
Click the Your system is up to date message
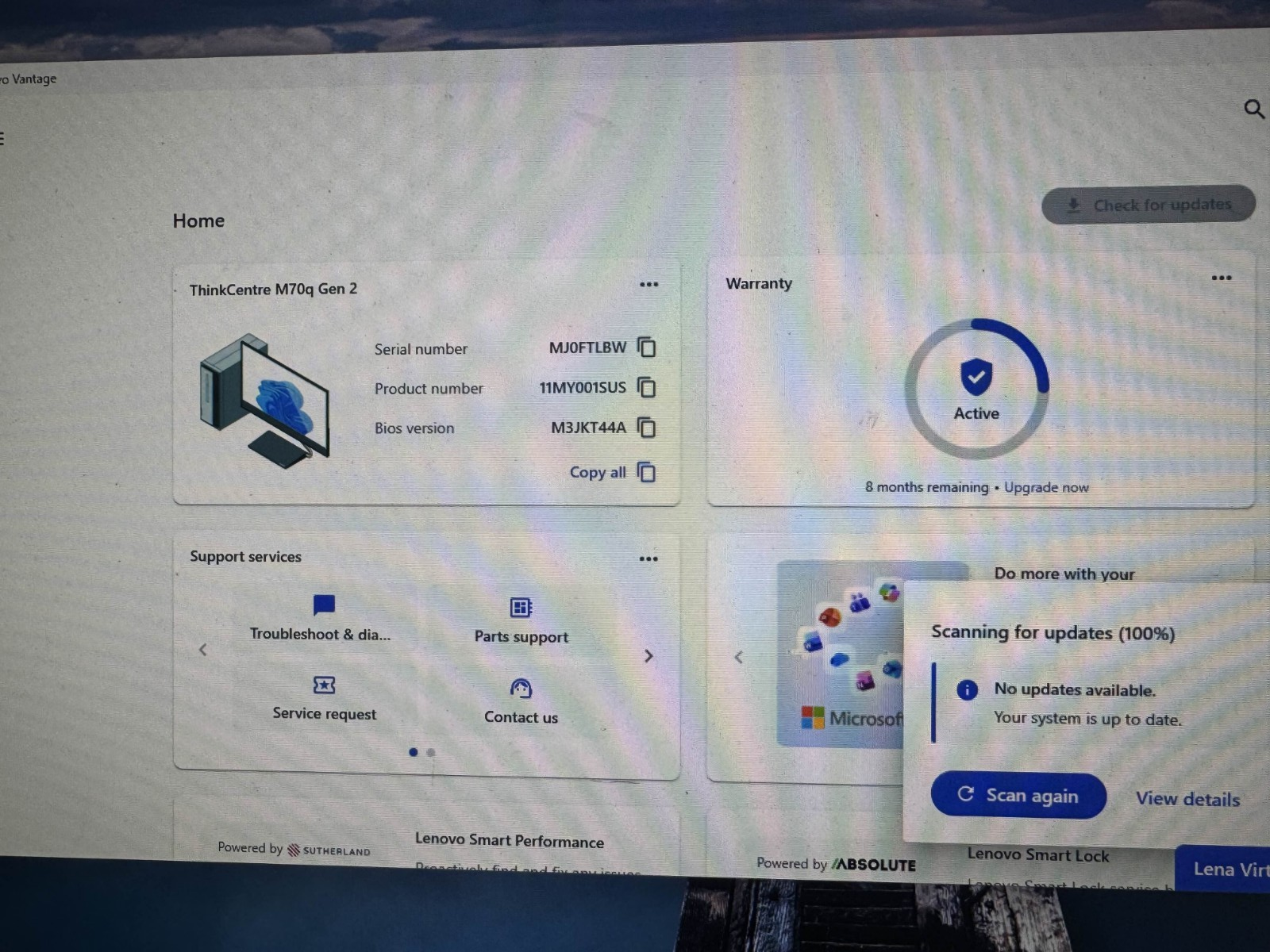pos(1087,719)
